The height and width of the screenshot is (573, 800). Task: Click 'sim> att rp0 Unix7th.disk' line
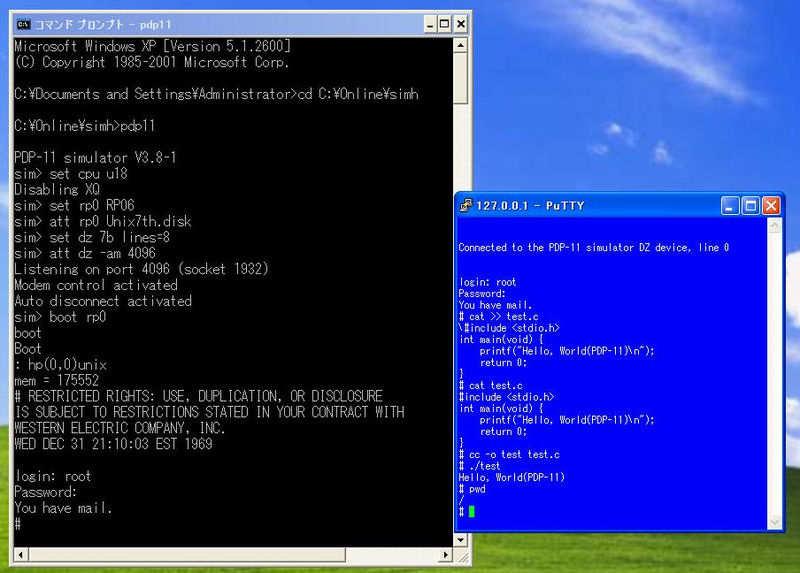(103, 221)
